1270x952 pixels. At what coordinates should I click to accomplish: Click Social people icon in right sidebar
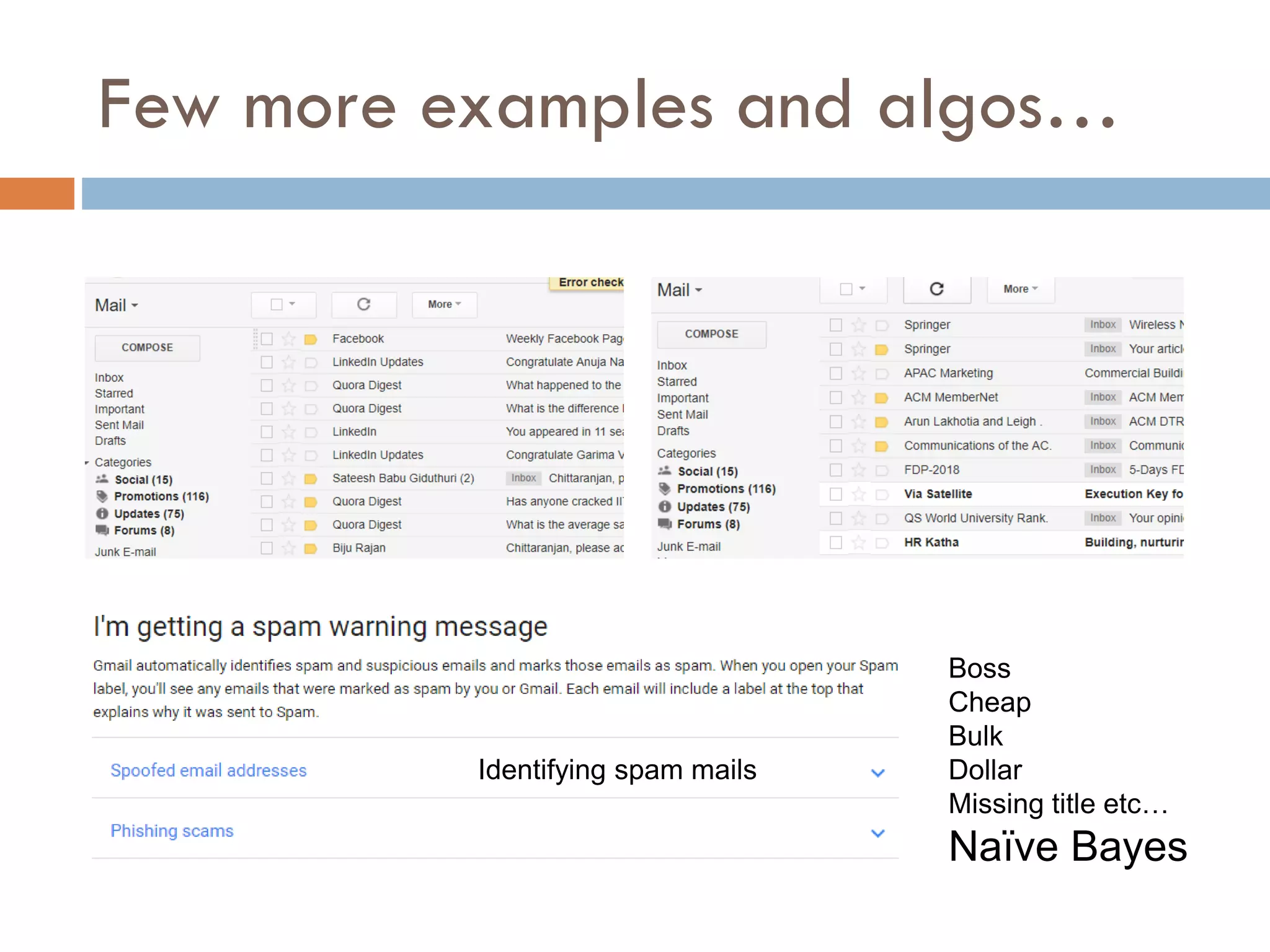665,470
